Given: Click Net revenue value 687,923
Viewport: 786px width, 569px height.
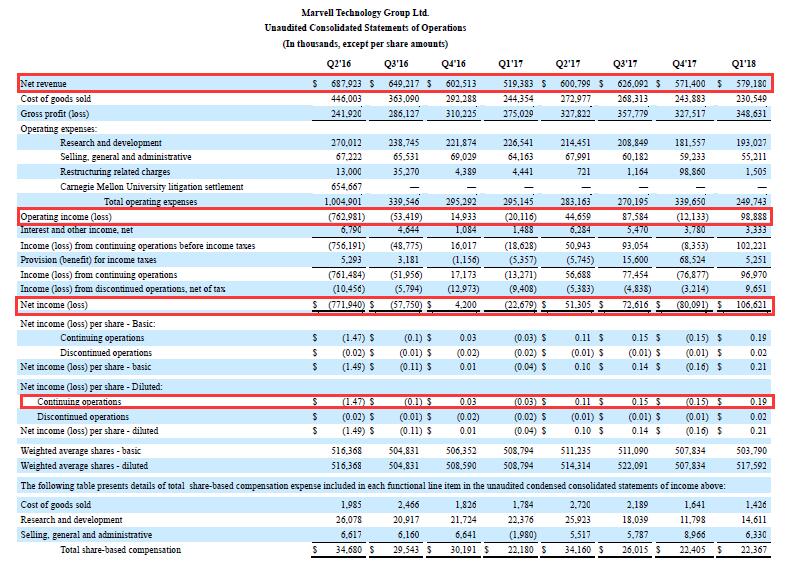Looking at the screenshot, I should tap(346, 84).
